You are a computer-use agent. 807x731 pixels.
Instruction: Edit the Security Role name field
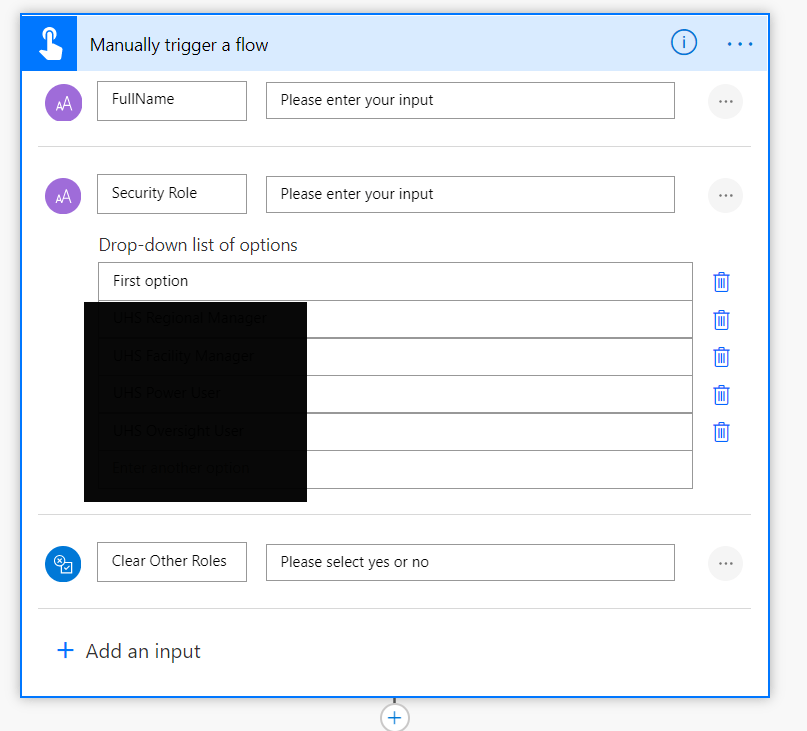point(171,194)
